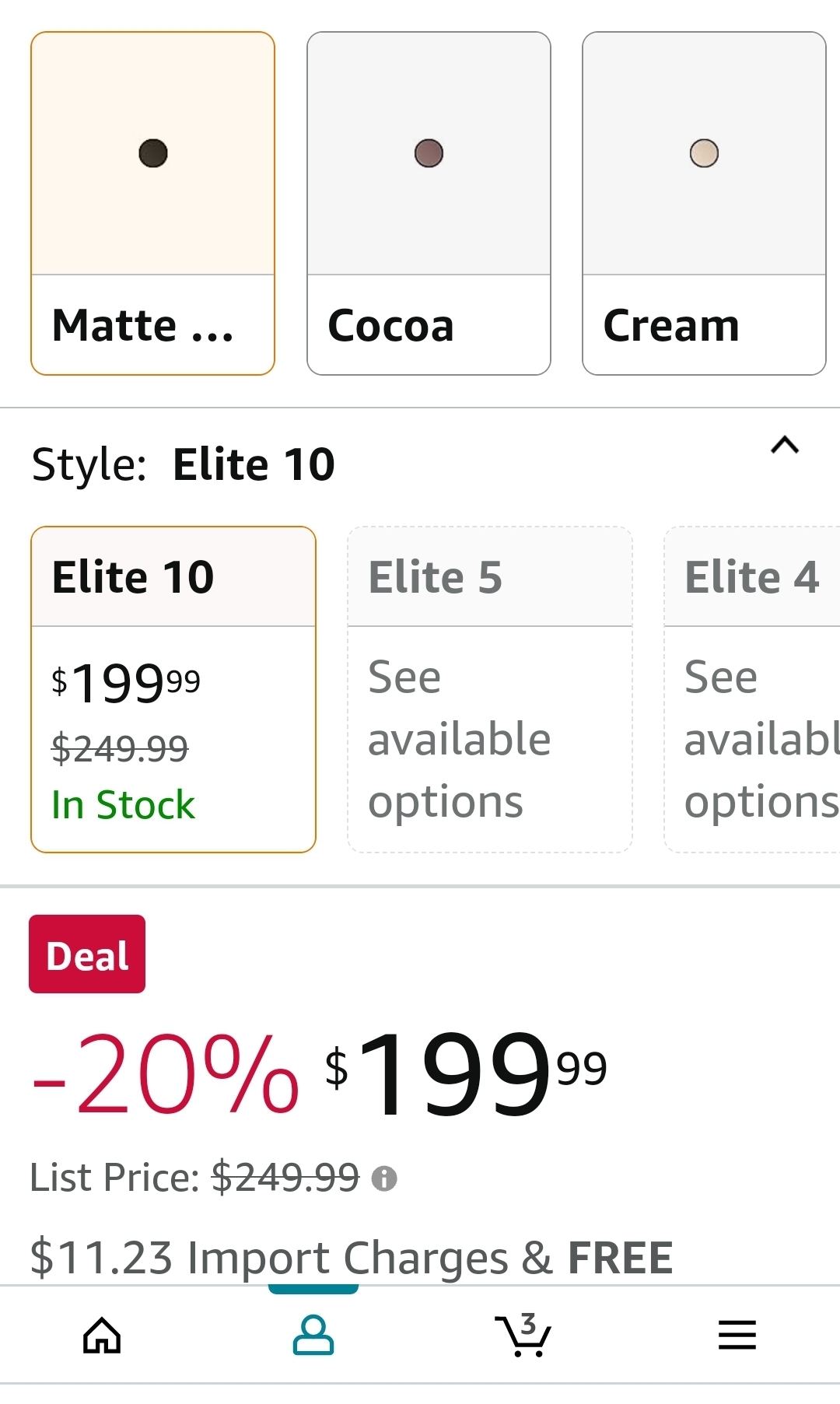Choose the Elite 4 style option
Viewport: 840px width, 1404px height.
752,690
